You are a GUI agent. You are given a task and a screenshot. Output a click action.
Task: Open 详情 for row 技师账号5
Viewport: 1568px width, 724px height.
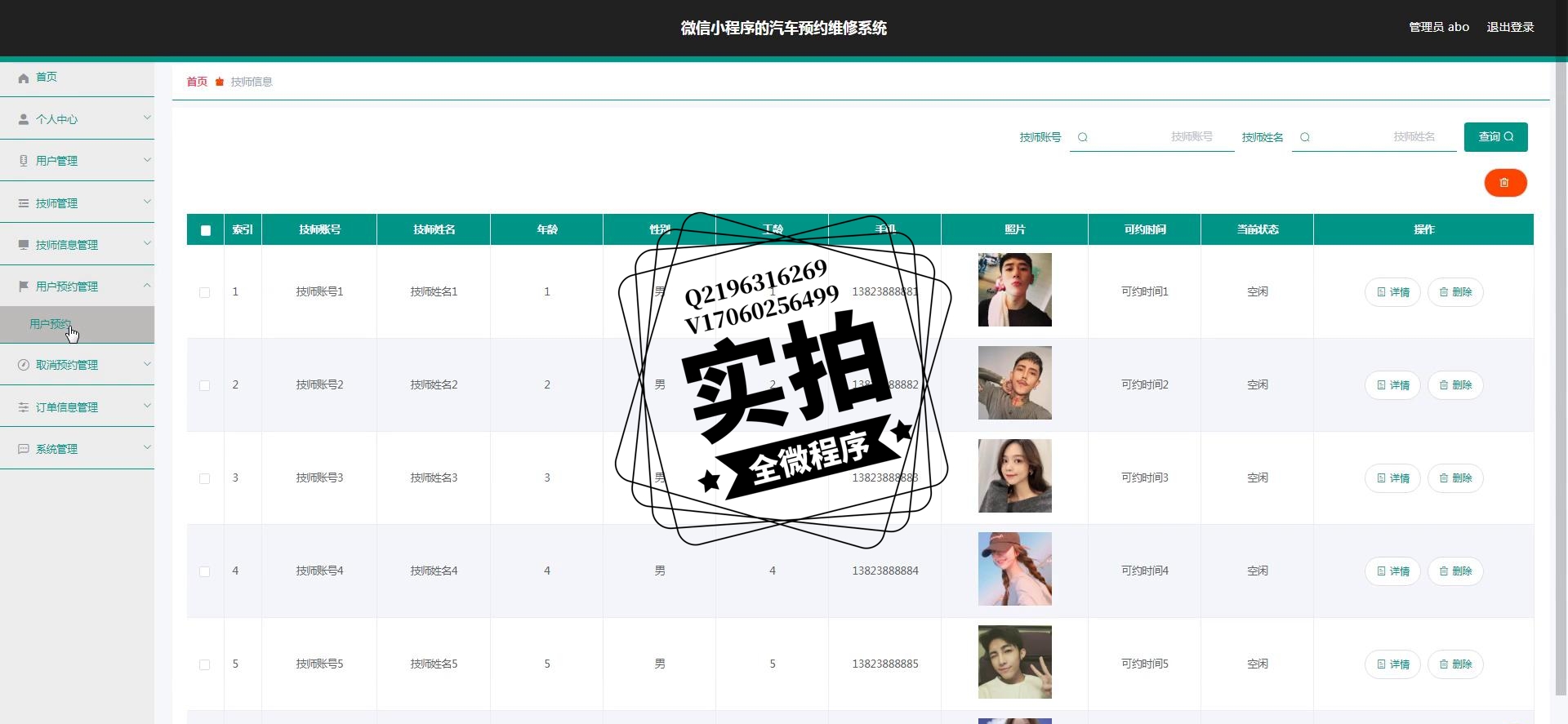click(1392, 664)
